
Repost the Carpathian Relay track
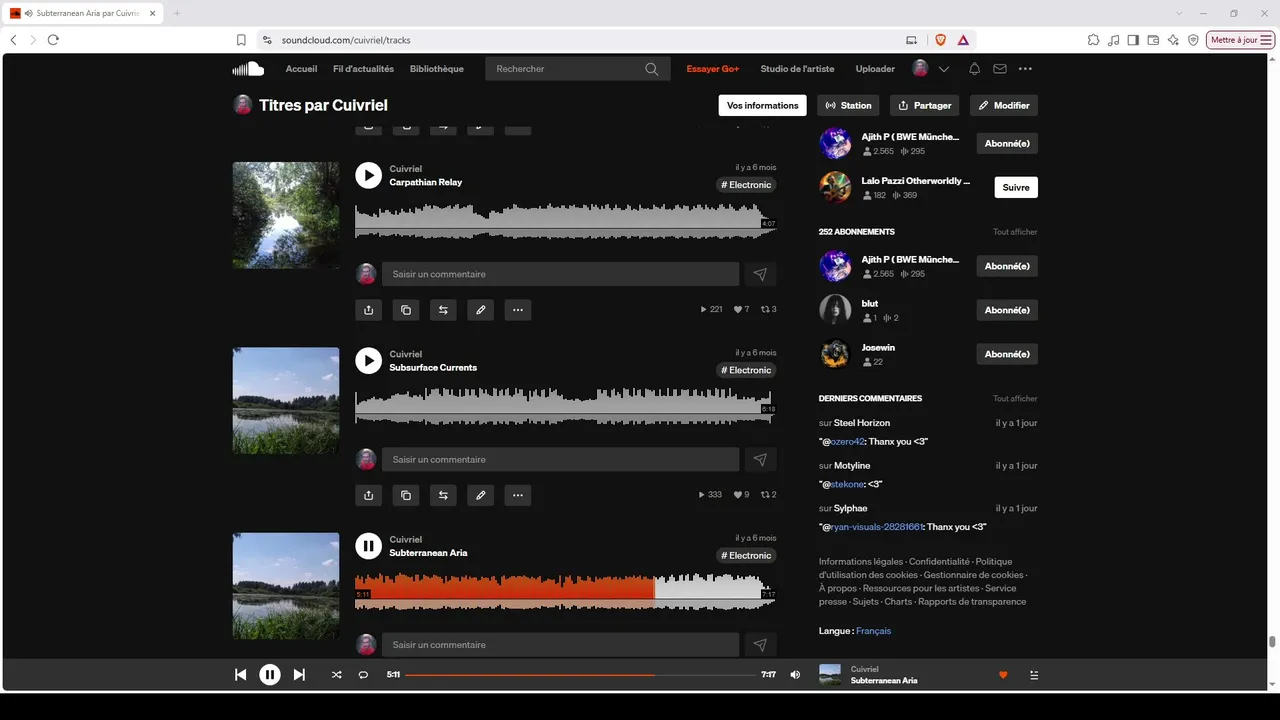pos(443,310)
